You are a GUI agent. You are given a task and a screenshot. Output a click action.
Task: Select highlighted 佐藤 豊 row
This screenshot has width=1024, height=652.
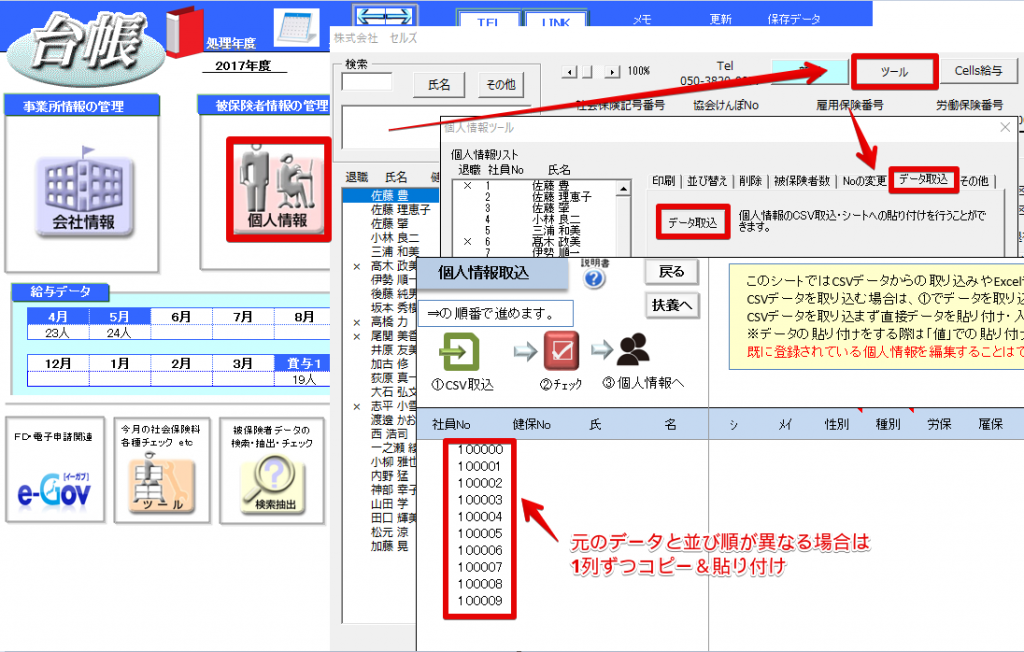[x=391, y=195]
